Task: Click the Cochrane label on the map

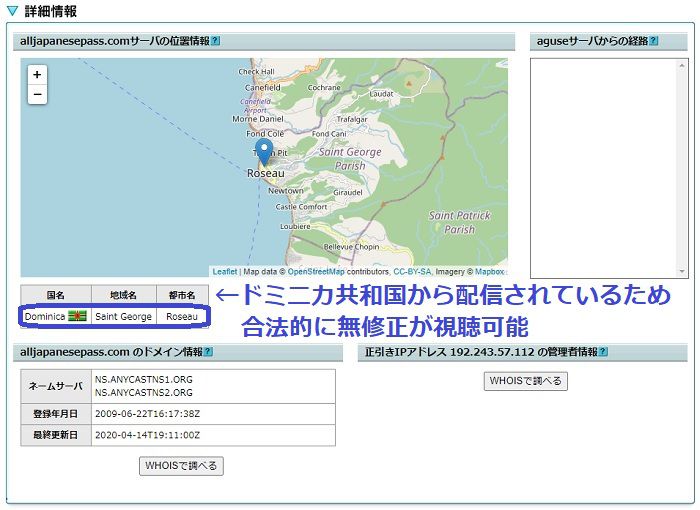Action: 324,88
